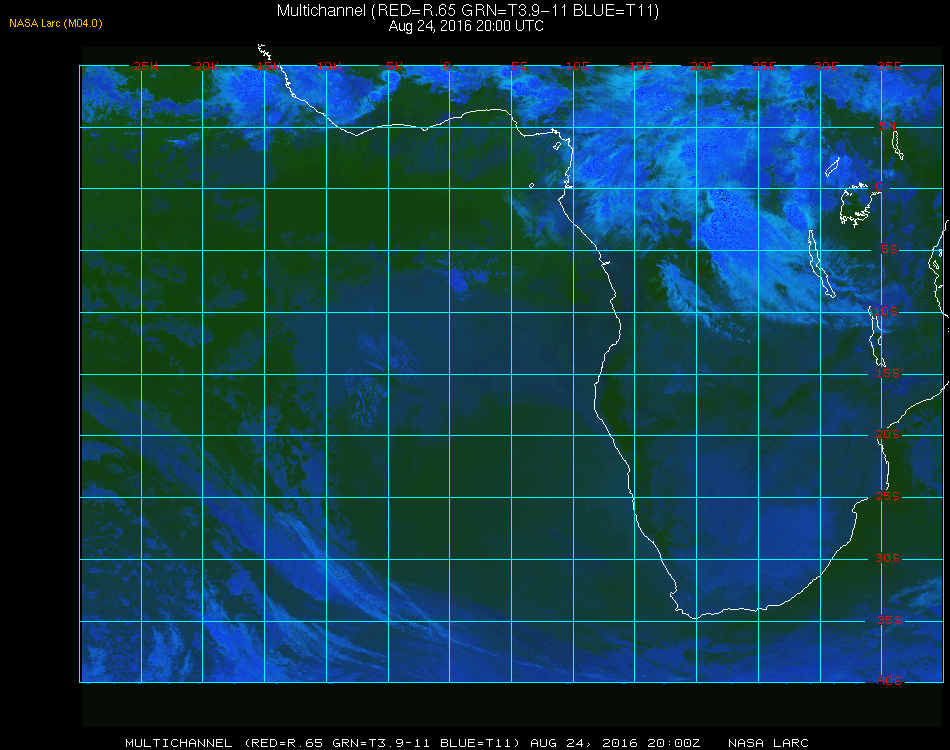The height and width of the screenshot is (750, 950).
Task: Click the 25W longitude label
Action: click(x=145, y=66)
